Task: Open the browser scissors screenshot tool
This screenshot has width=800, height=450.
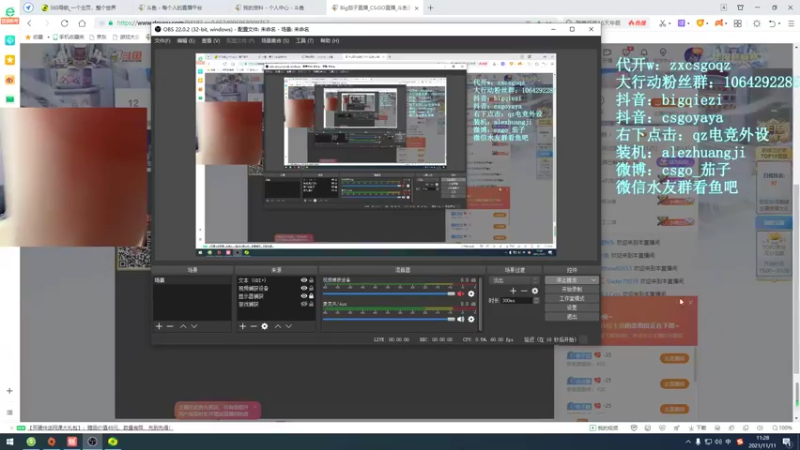Action: click(662, 23)
